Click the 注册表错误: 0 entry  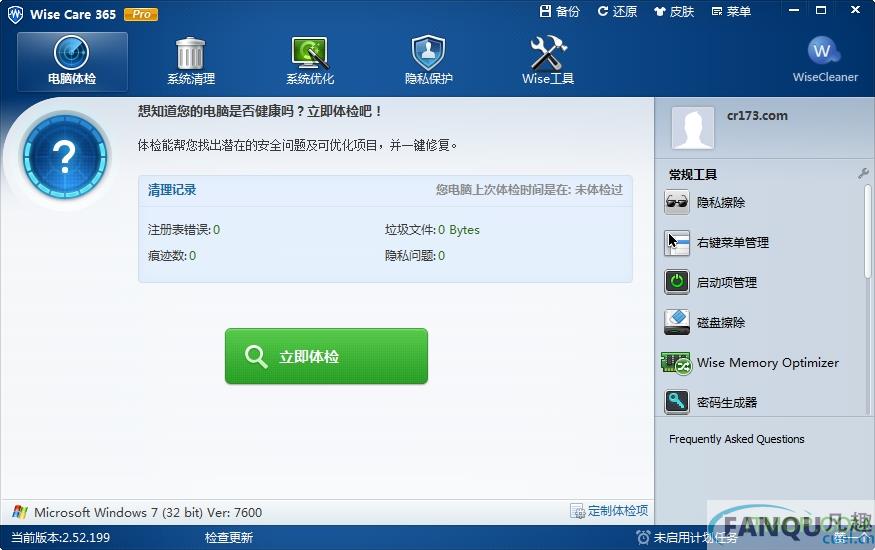click(x=184, y=229)
